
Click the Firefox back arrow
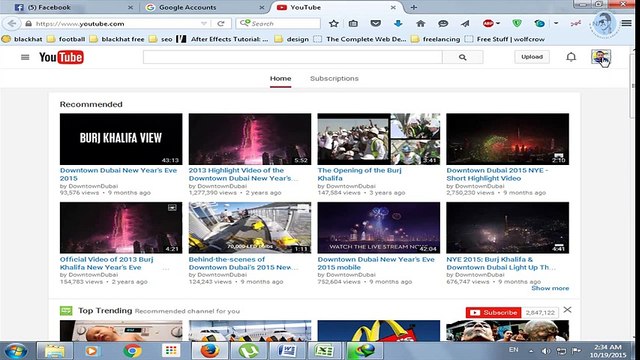[x=12, y=23]
